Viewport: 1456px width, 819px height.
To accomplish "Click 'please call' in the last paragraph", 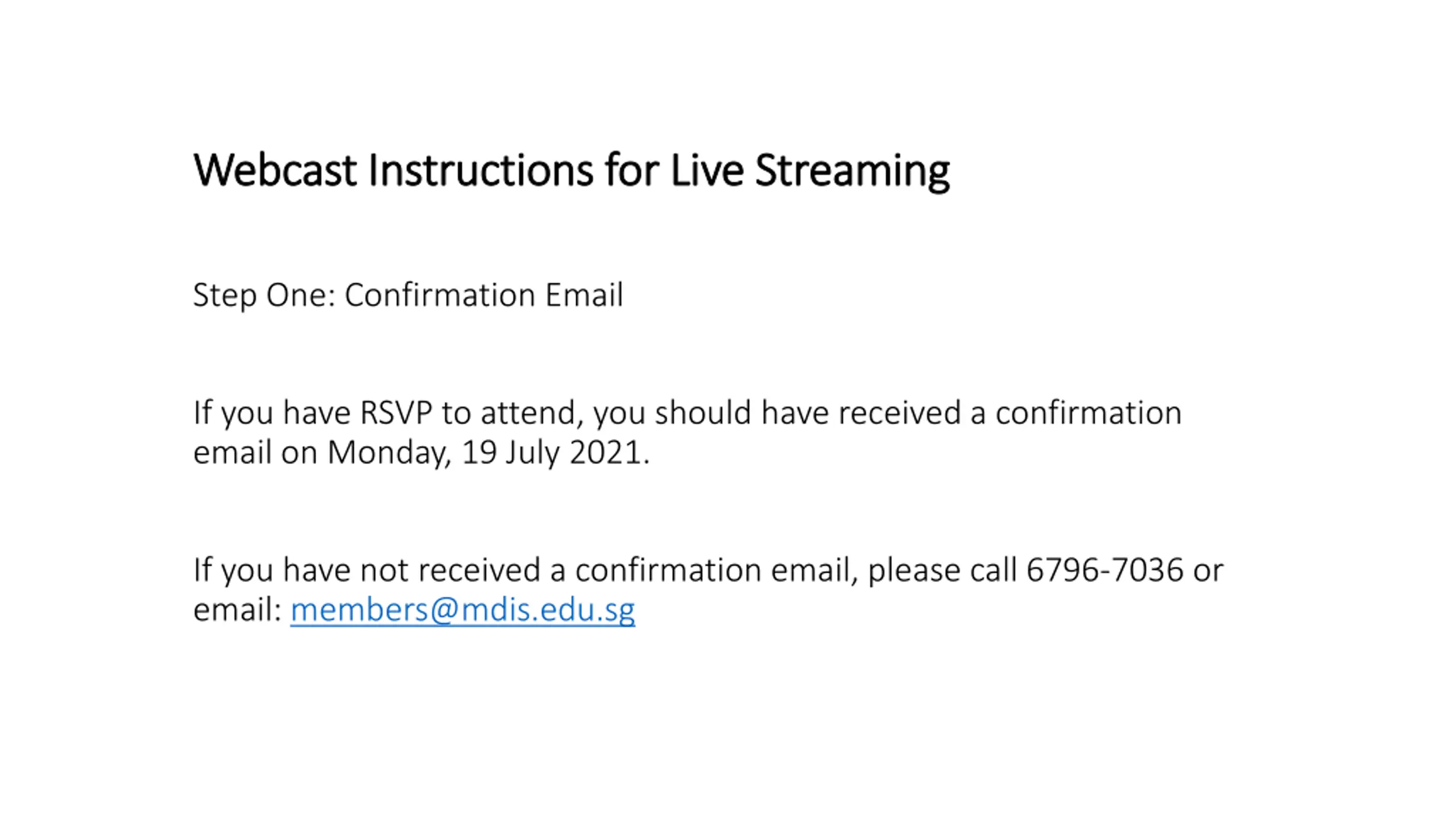I will (942, 571).
